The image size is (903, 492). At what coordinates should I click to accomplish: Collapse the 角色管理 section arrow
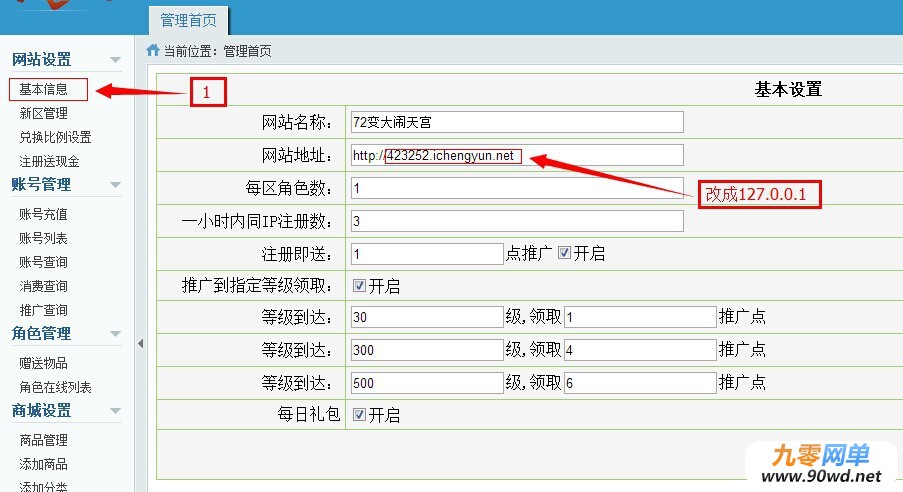tap(115, 334)
